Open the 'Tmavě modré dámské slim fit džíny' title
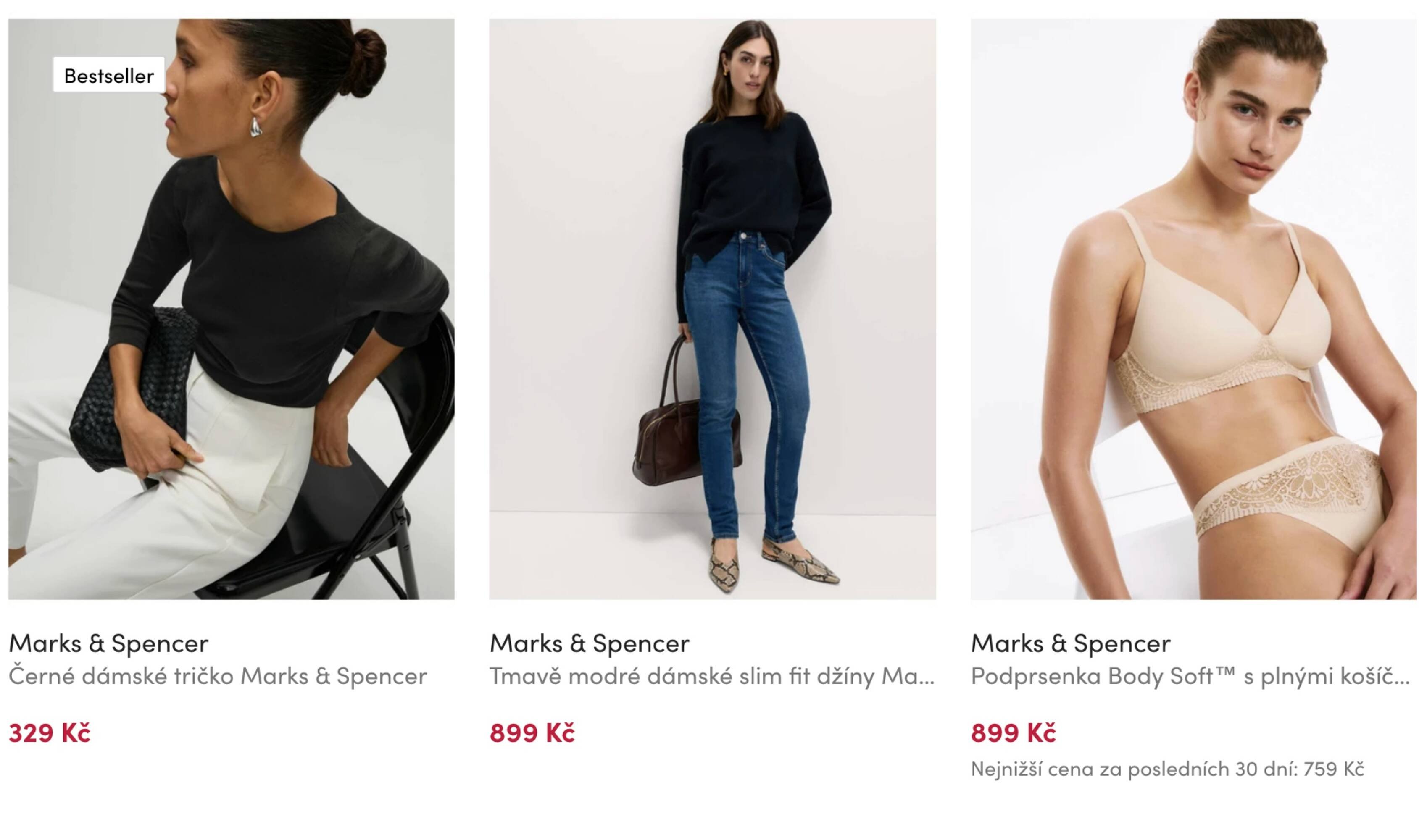This screenshot has width=1427, height=840. click(x=712, y=676)
